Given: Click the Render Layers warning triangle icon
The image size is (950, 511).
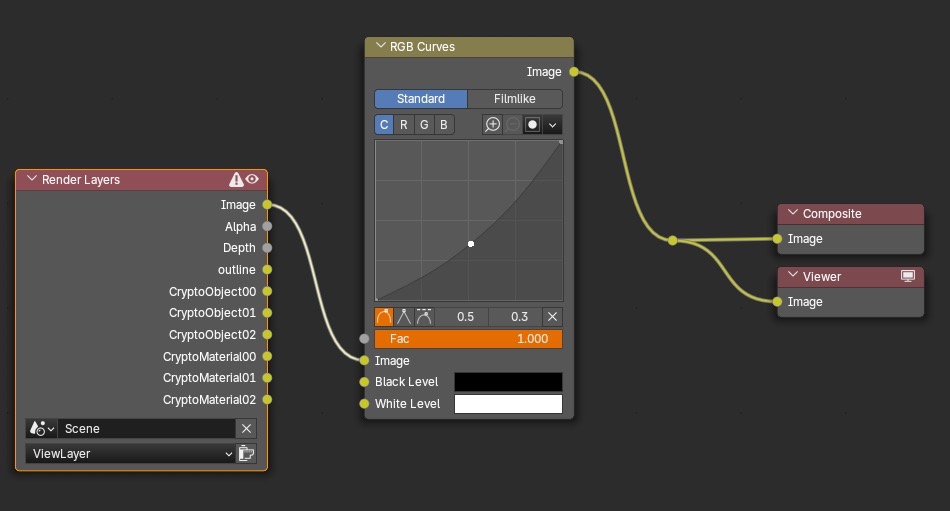Looking at the screenshot, I should click(236, 179).
